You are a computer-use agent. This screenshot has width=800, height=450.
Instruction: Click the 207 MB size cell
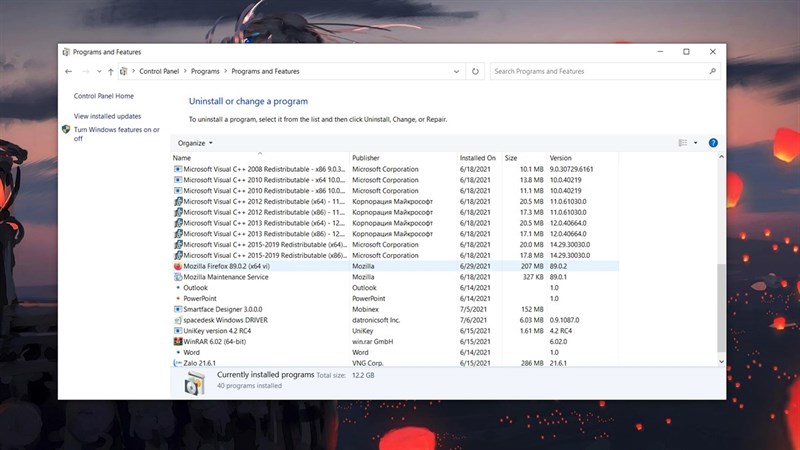[x=532, y=266]
